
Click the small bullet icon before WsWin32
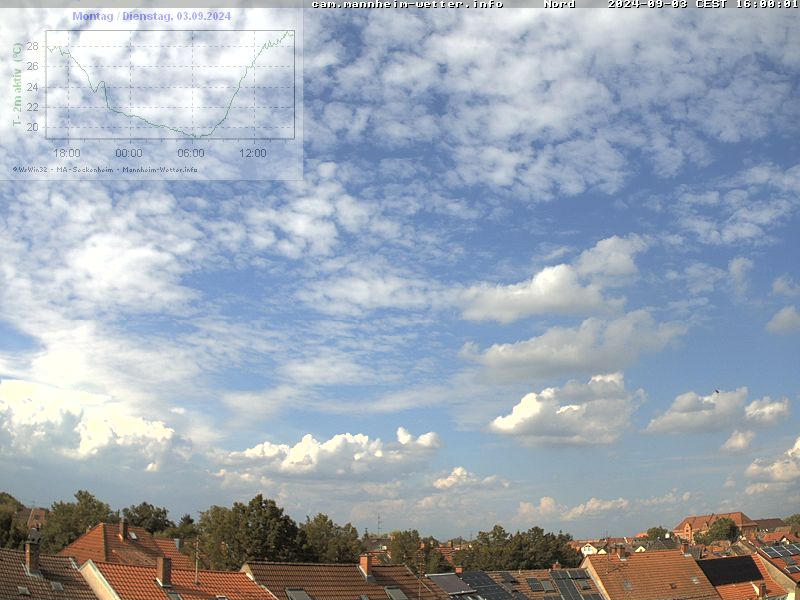14,169
